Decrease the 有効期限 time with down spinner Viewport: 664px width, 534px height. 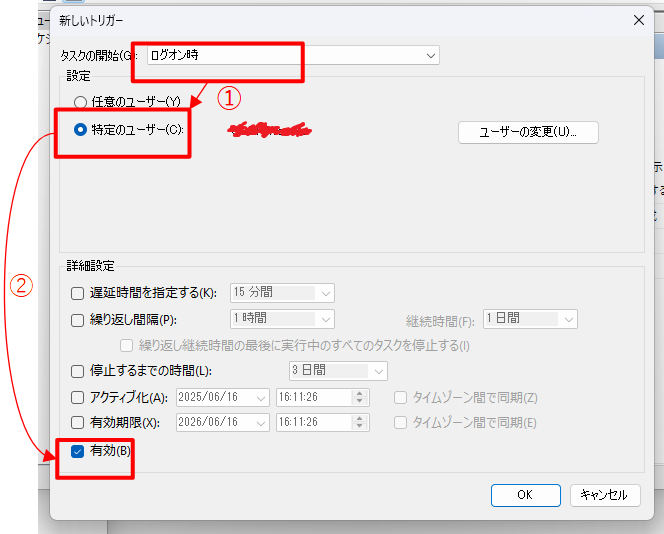pyautogui.click(x=360, y=426)
